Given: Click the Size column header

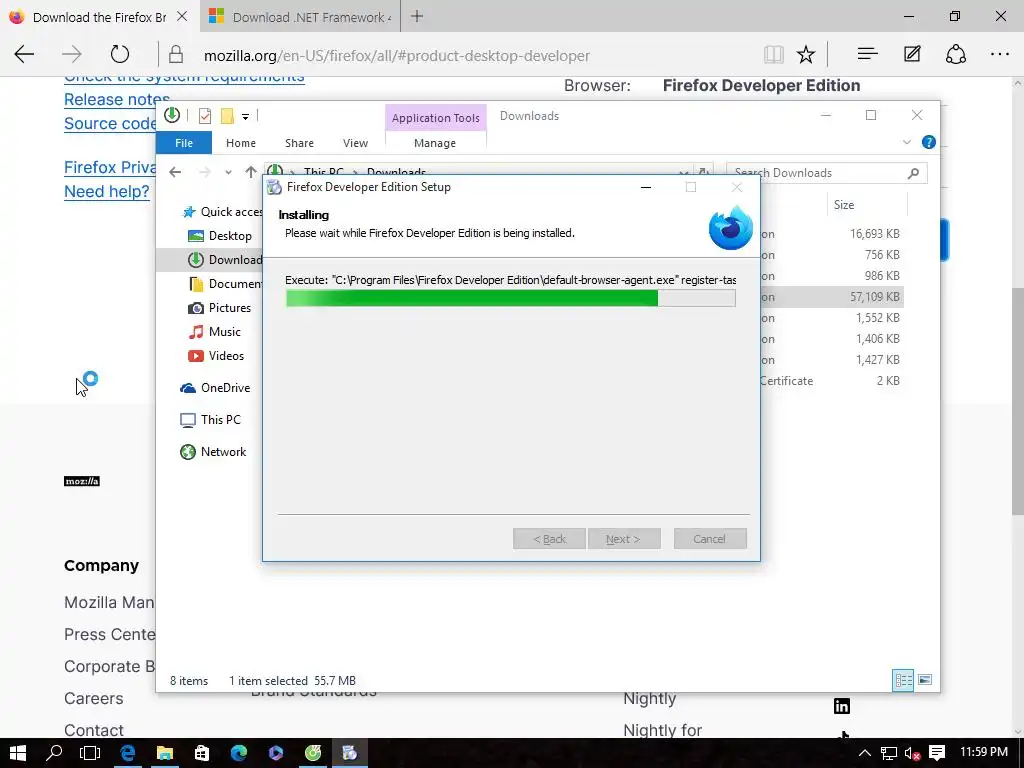Looking at the screenshot, I should 867,204.
